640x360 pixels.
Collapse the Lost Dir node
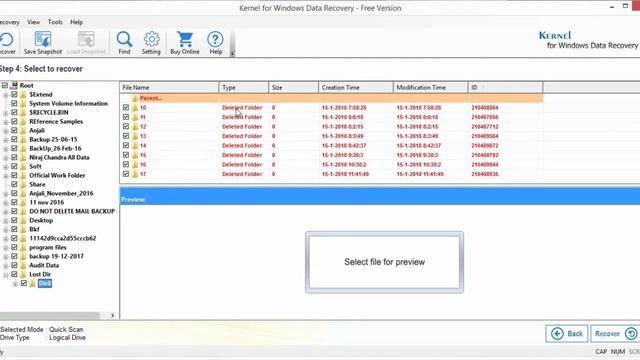(x=6, y=275)
